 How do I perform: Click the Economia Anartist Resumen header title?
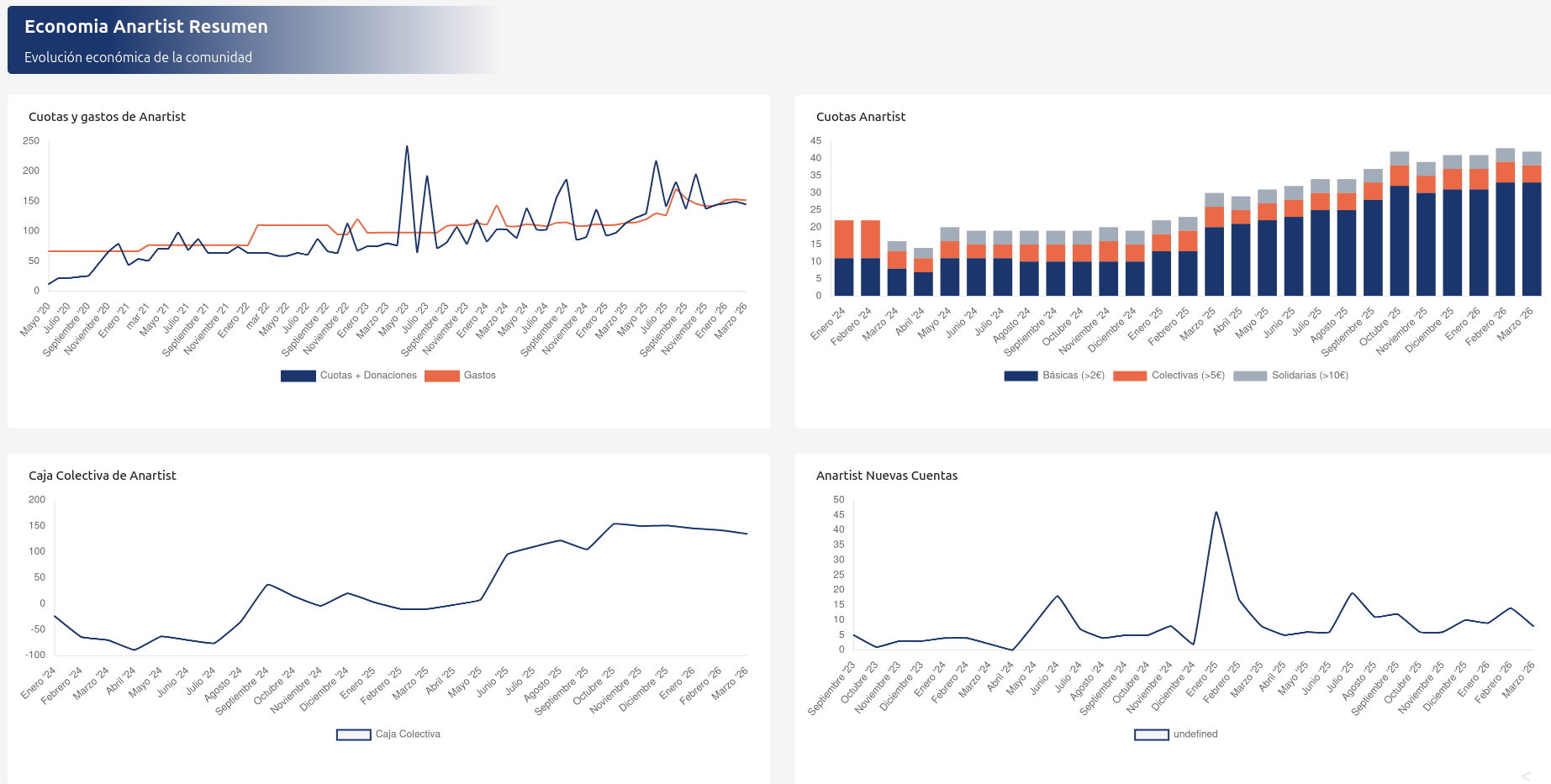click(146, 27)
